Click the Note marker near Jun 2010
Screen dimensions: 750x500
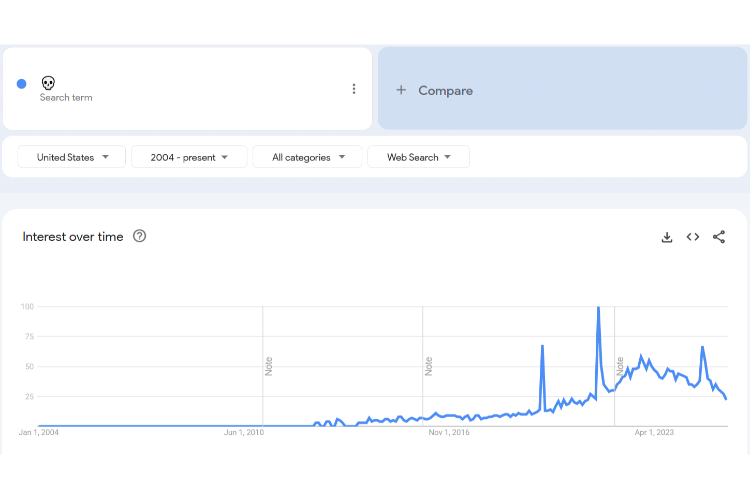[268, 366]
